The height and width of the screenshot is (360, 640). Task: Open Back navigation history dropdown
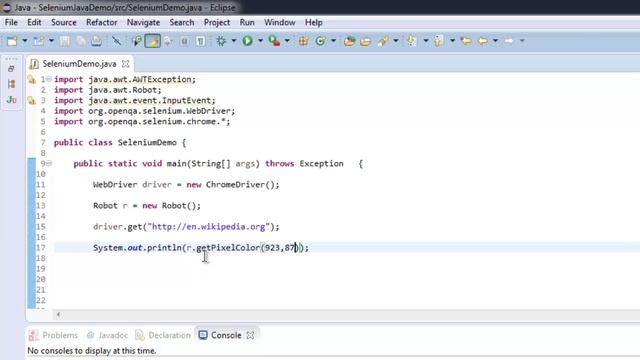(495, 41)
